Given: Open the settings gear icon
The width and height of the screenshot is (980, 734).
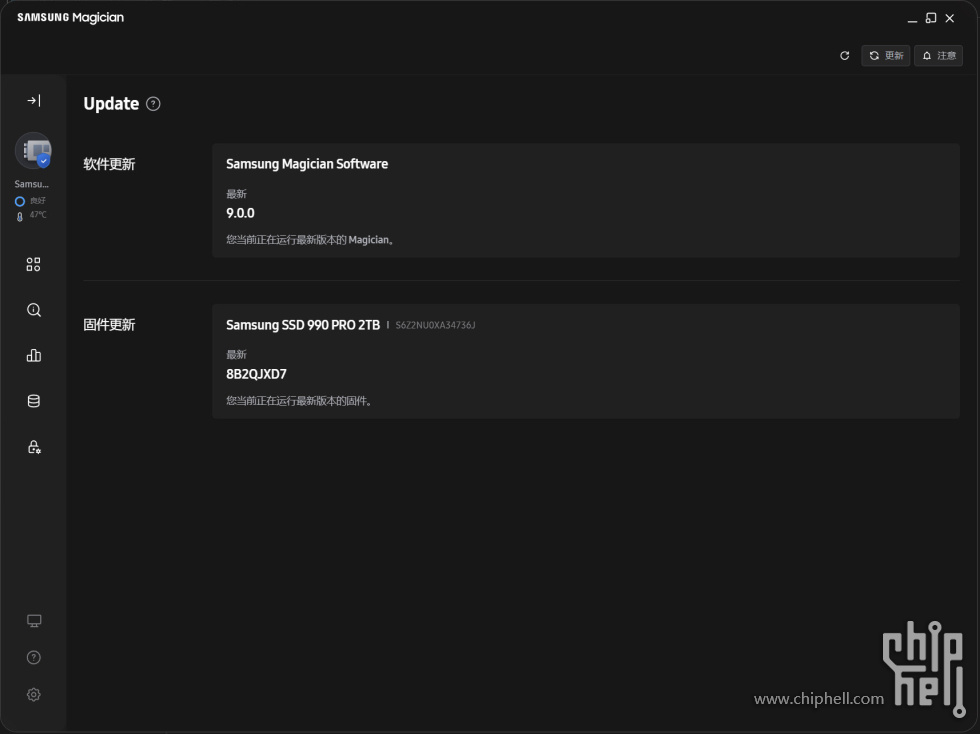Looking at the screenshot, I should (33, 695).
